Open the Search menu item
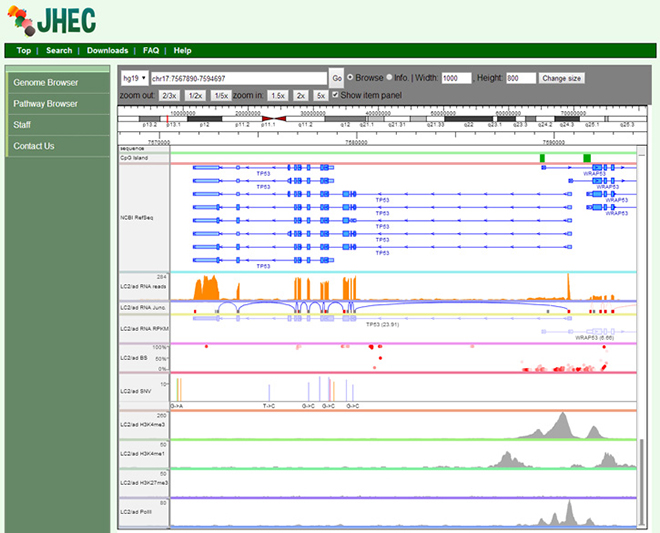Screen dimensions: 660x533 [59, 50]
